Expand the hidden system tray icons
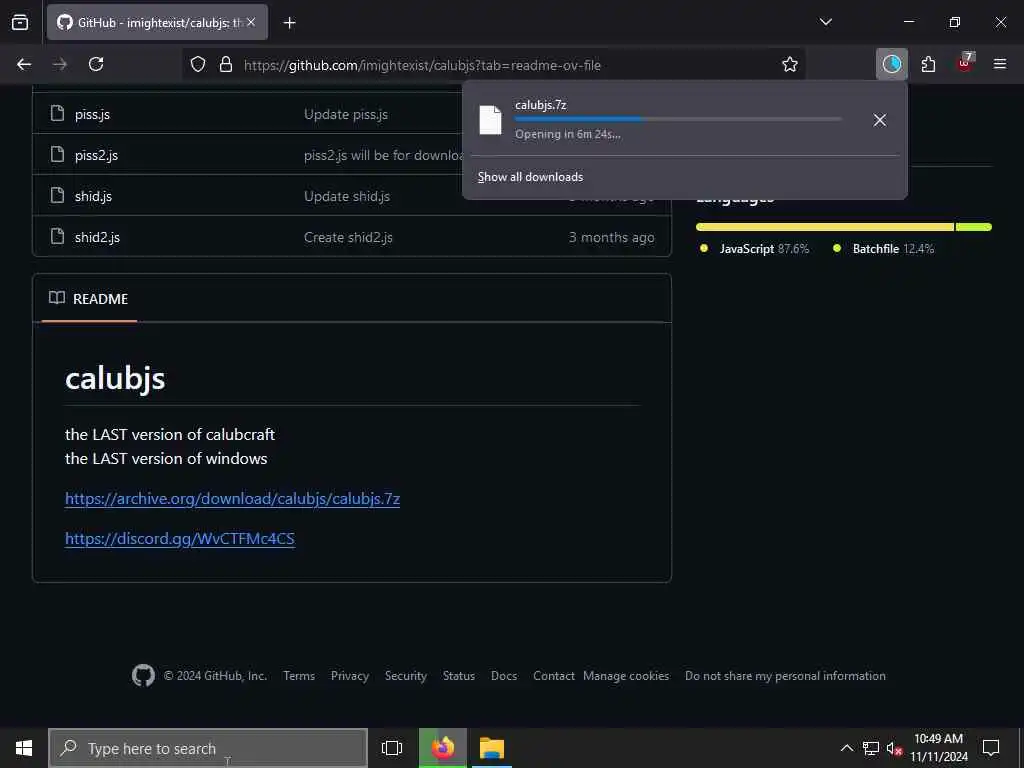1024x768 pixels. (846, 748)
